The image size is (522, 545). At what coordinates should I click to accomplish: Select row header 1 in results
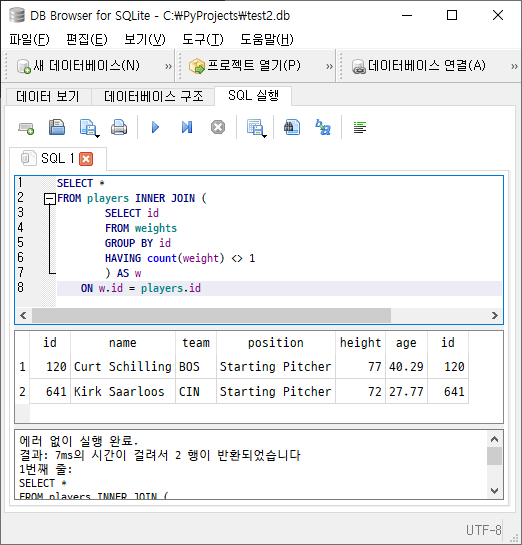22,367
